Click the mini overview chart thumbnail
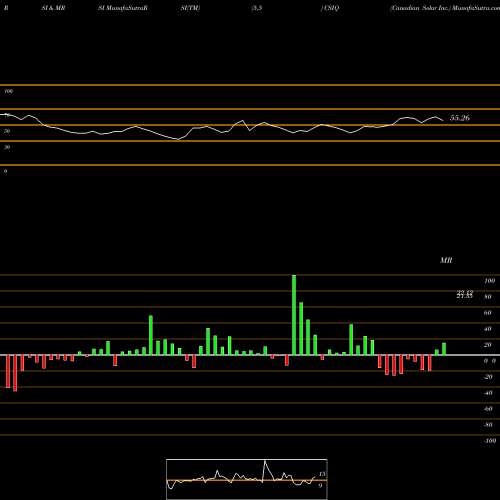The width and height of the screenshot is (500, 500). [247, 479]
